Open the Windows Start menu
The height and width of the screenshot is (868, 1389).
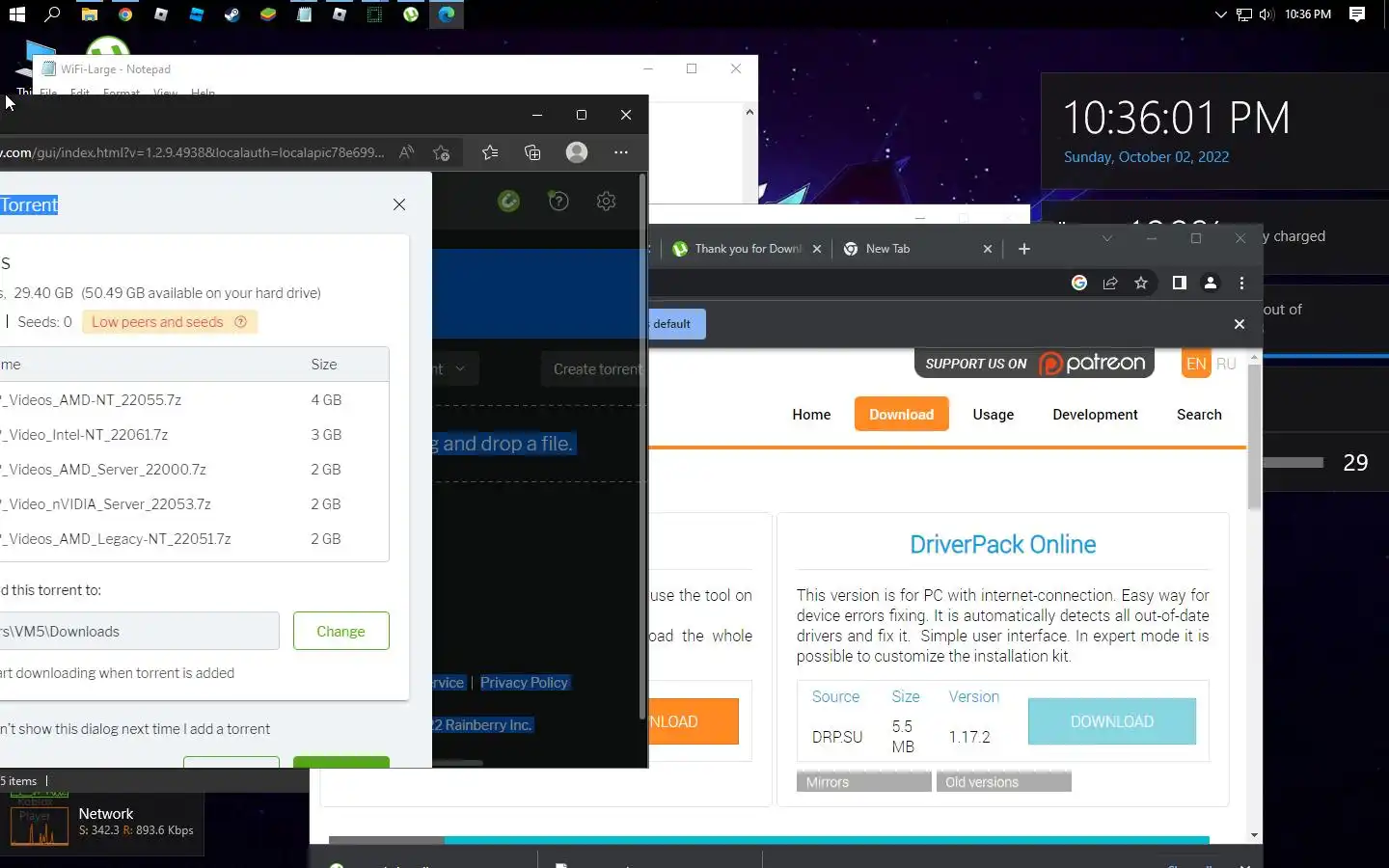pos(16,14)
